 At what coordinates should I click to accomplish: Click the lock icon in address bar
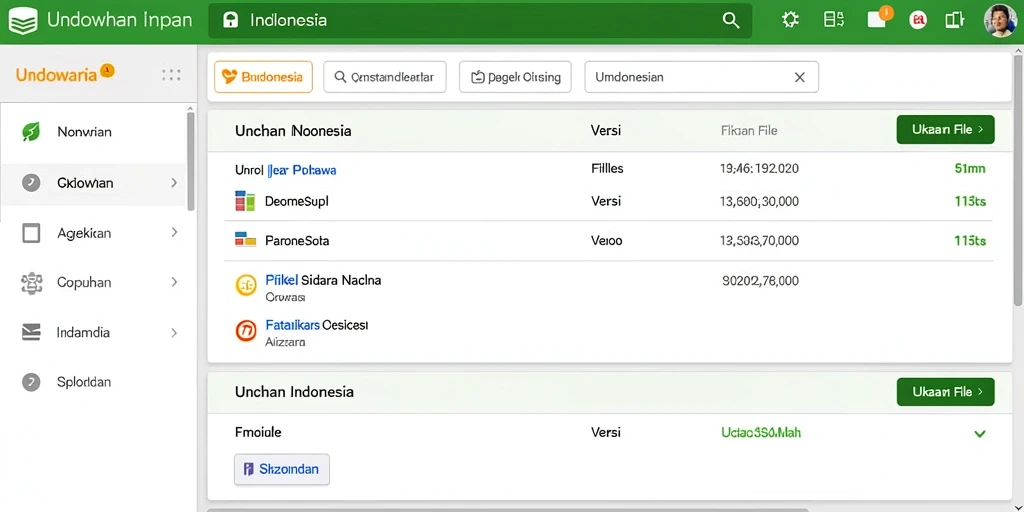coord(231,21)
